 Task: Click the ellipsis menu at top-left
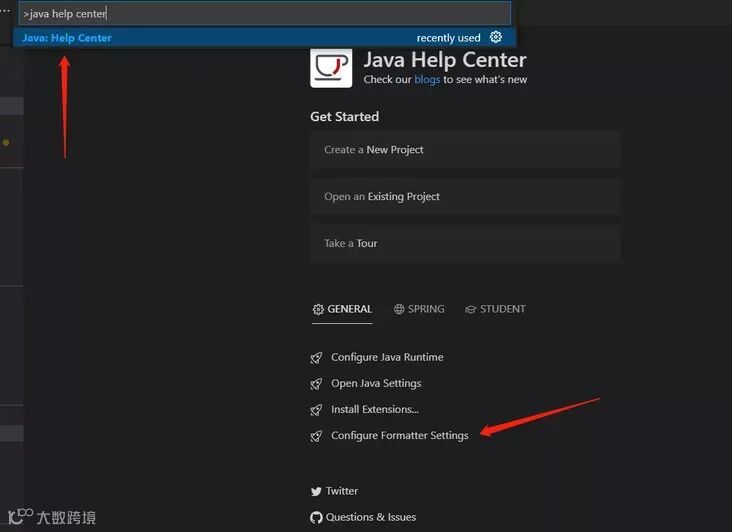(x=5, y=10)
